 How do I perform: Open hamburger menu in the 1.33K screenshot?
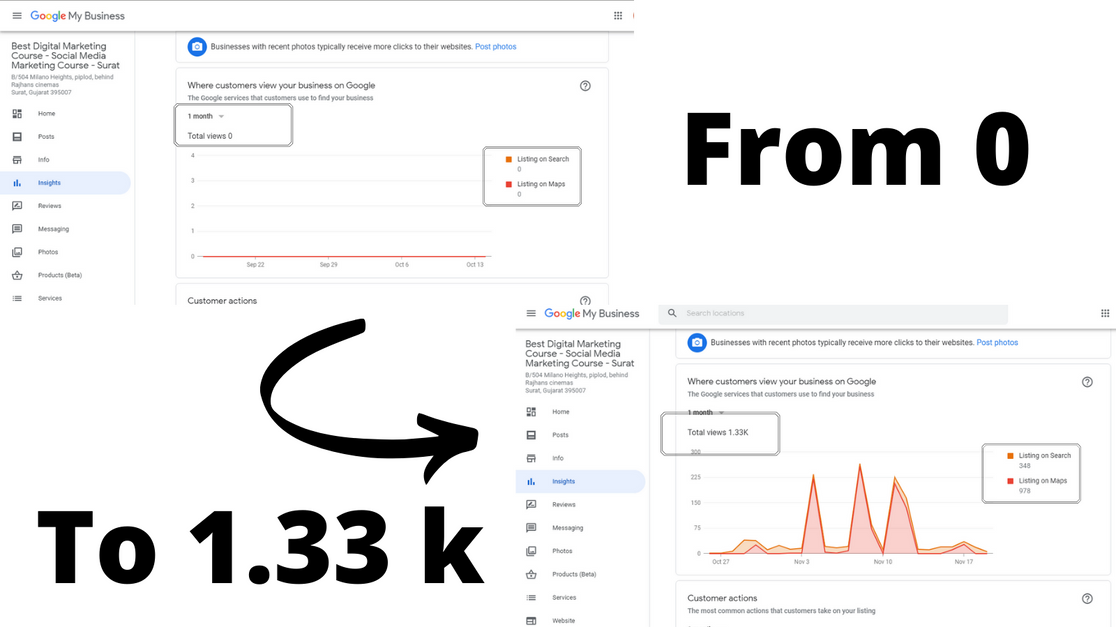point(531,313)
